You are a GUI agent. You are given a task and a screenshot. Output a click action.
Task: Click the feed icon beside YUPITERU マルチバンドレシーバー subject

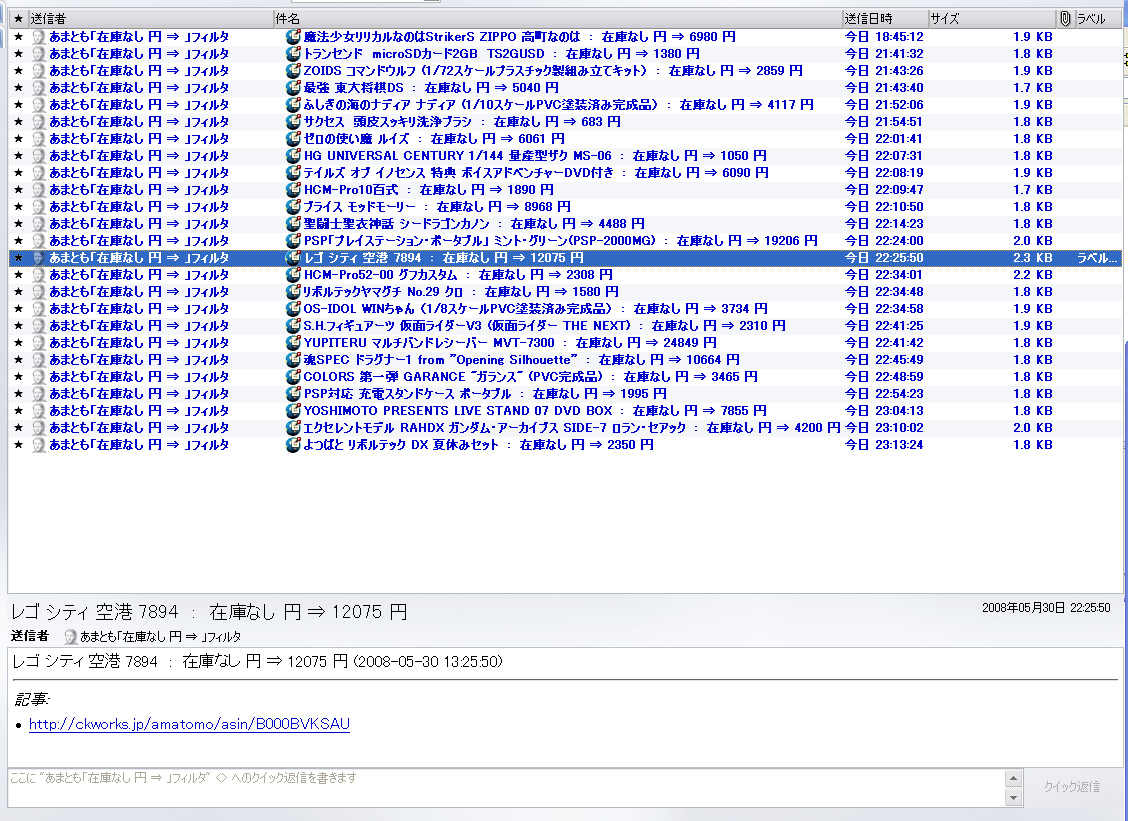(293, 343)
